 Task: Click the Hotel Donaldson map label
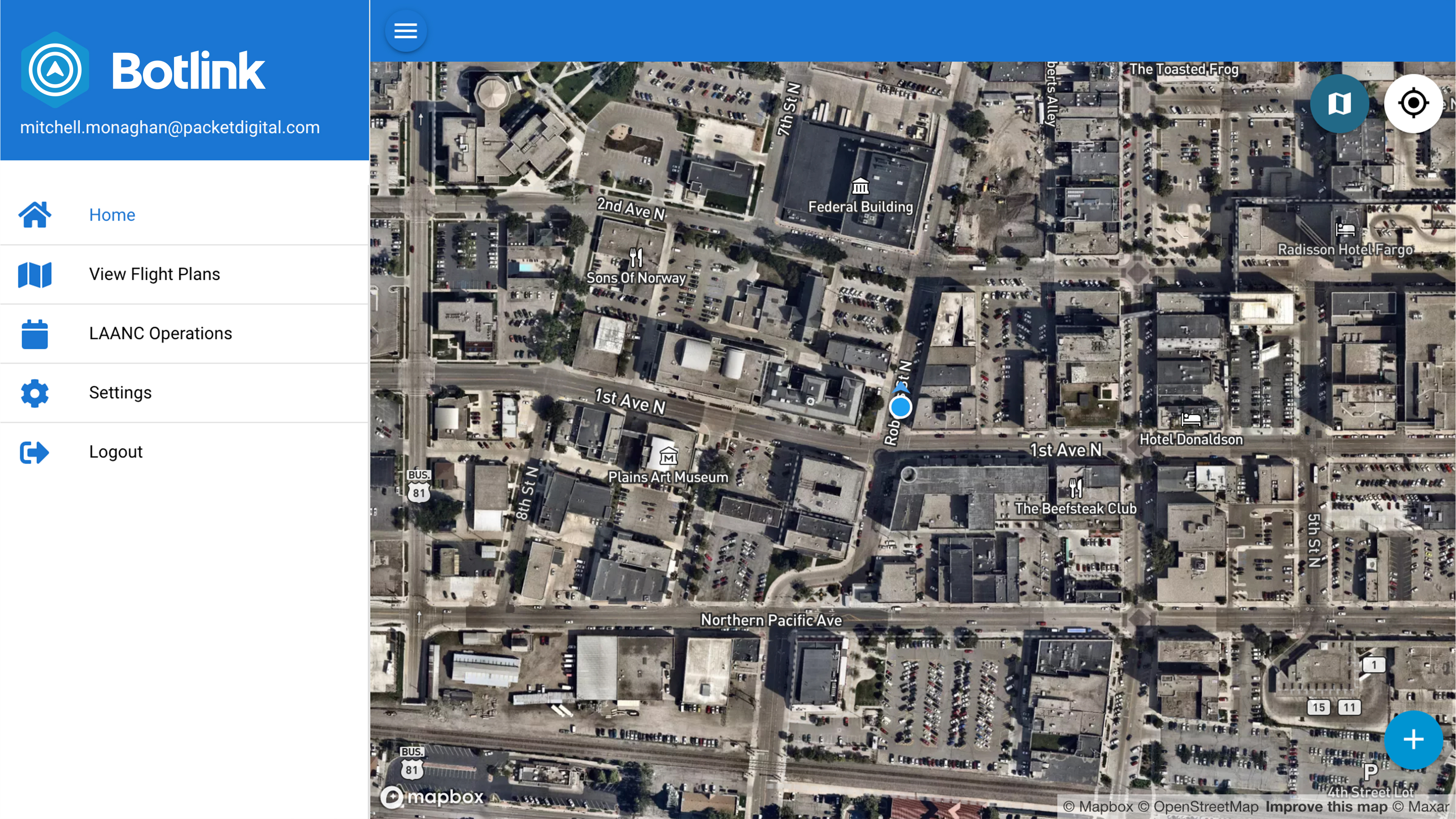1191,439
